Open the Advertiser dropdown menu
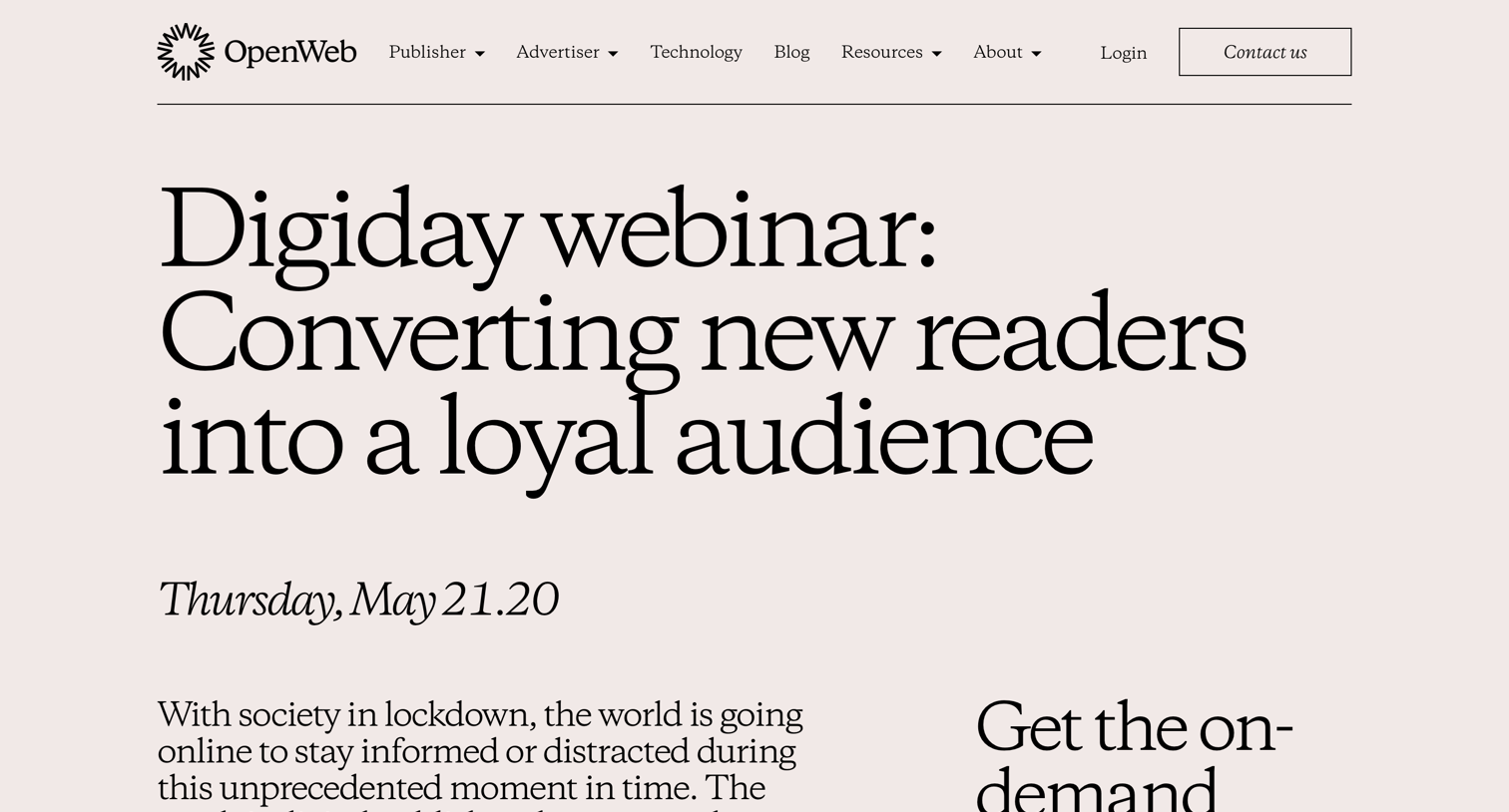Viewport: 1509px width, 812px height. pyautogui.click(x=567, y=52)
